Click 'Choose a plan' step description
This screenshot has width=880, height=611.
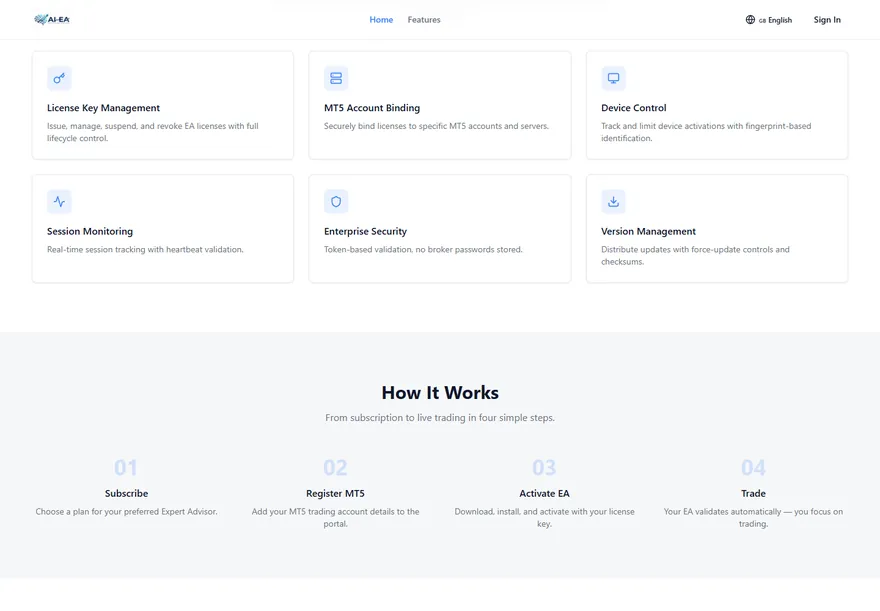(126, 512)
